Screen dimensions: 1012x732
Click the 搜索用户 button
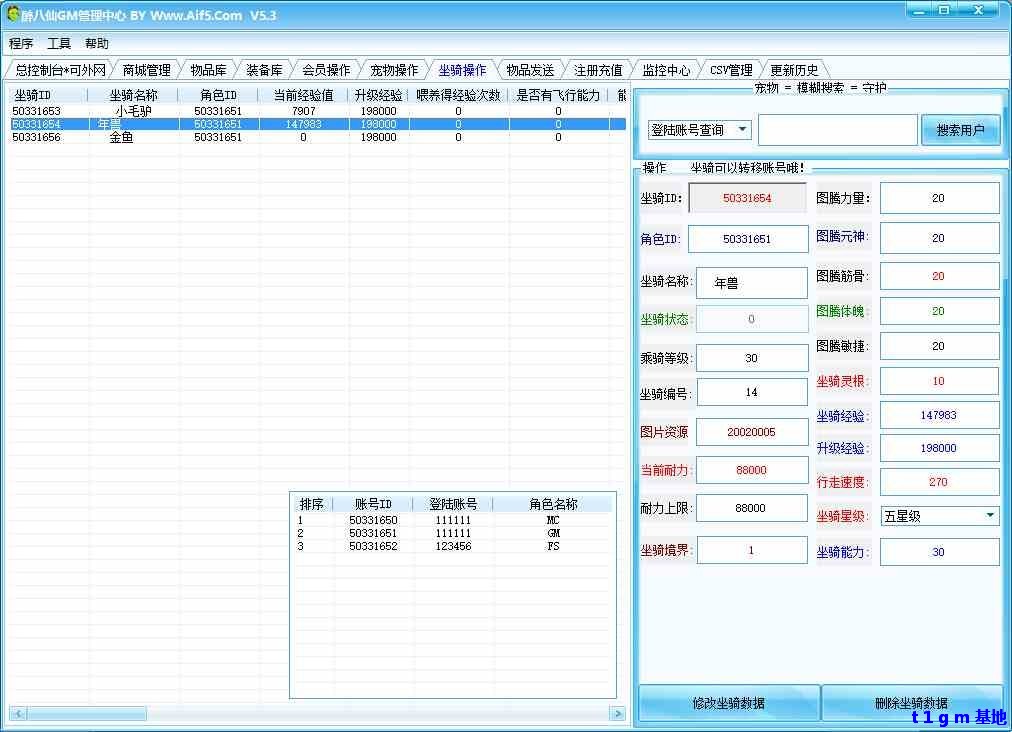pyautogui.click(x=960, y=130)
